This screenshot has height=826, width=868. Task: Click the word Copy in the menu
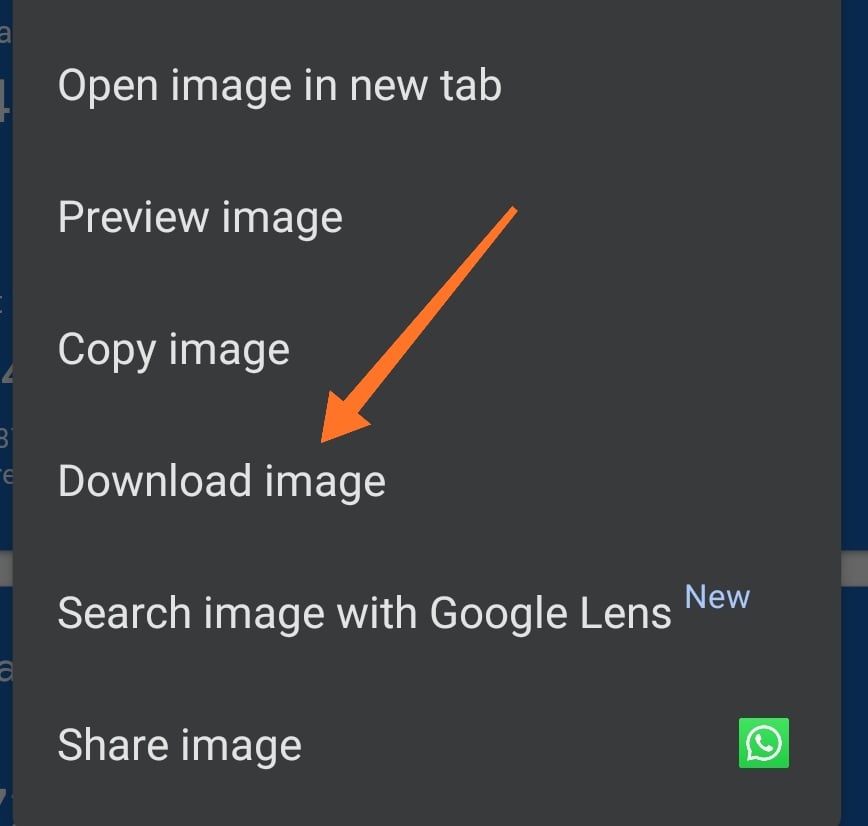[x=107, y=351]
